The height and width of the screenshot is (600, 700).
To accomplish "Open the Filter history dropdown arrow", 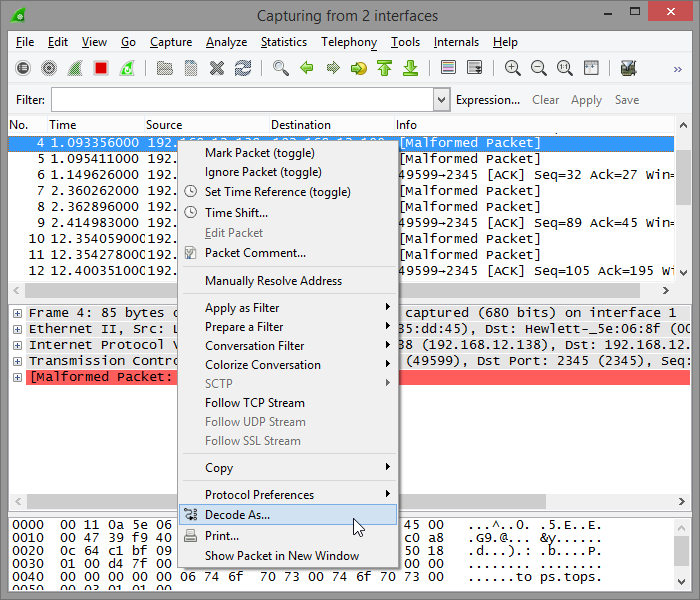I will click(x=441, y=100).
